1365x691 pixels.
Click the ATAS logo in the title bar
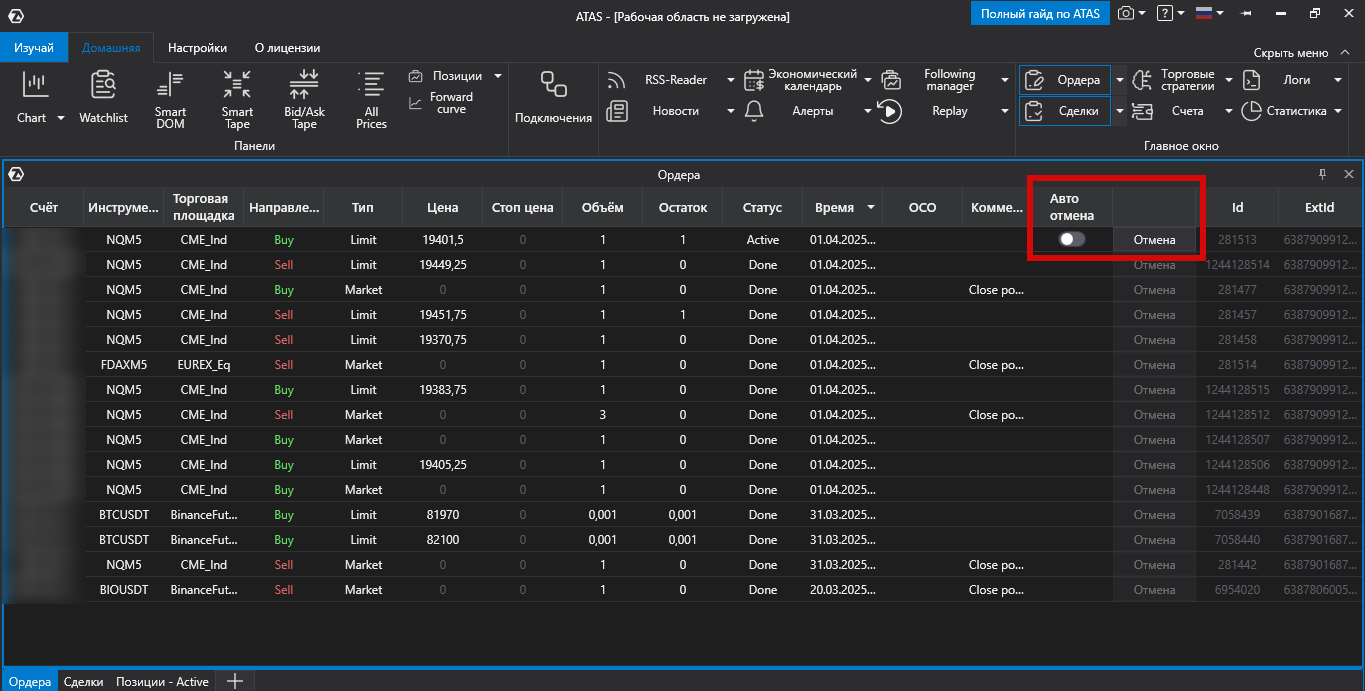[x=16, y=15]
